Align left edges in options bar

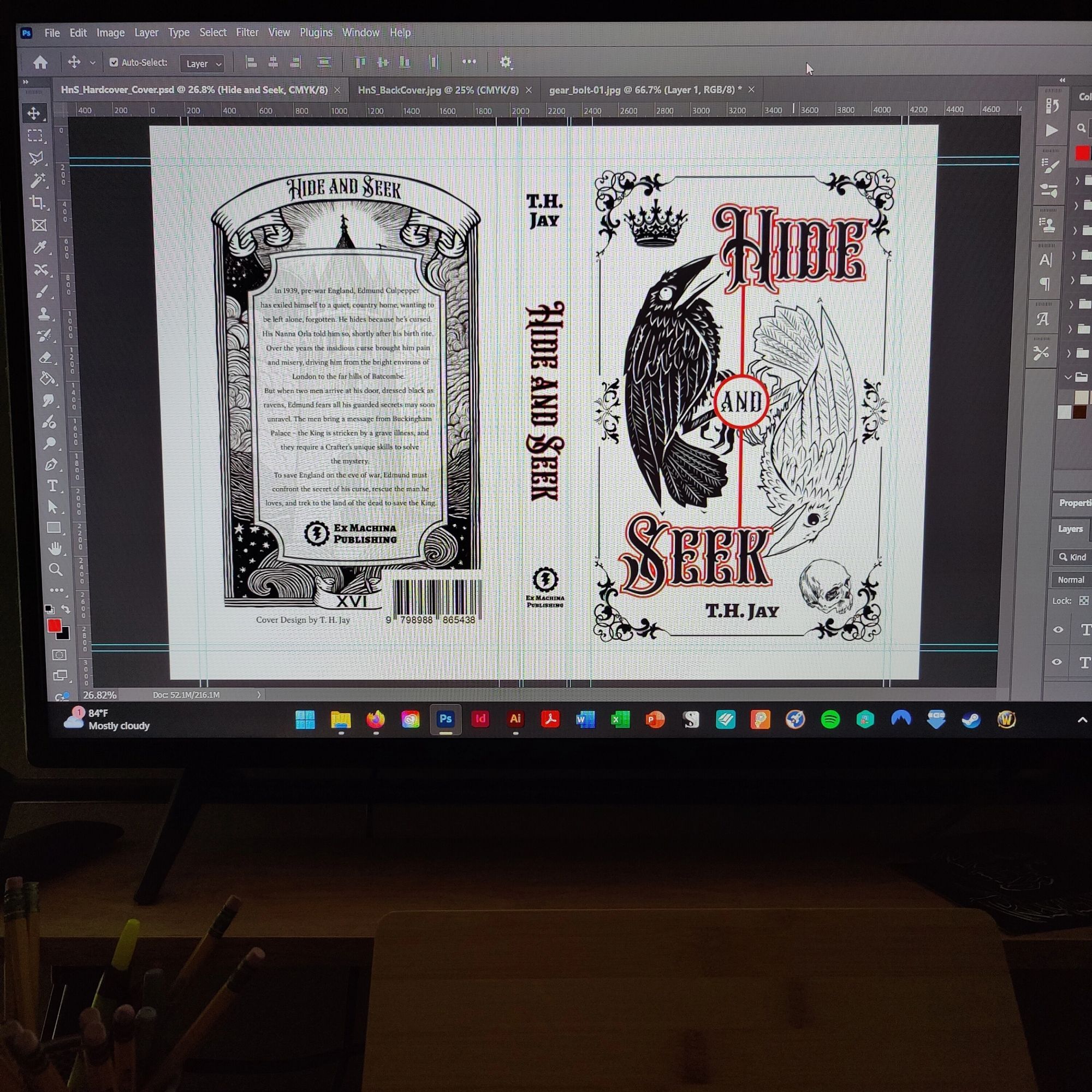pos(252,62)
